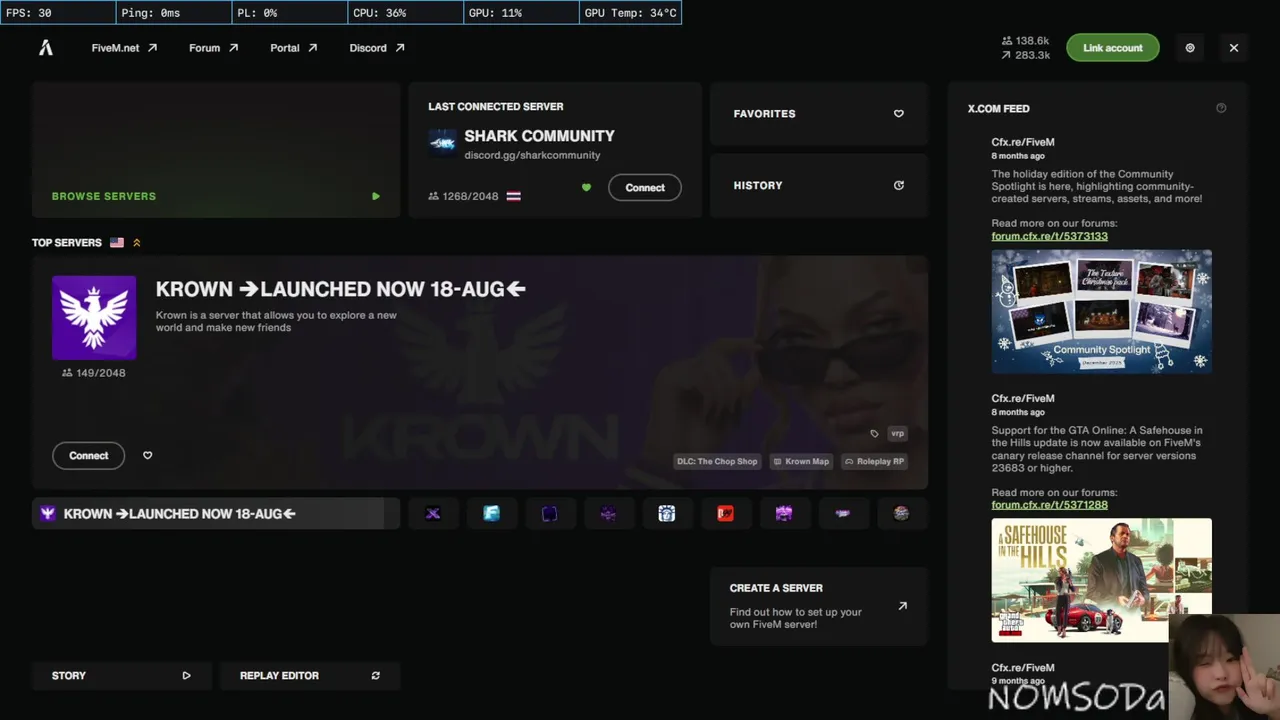Select the KROWN LAUNCHED NOW 18-AUG server tab
The height and width of the screenshot is (720, 1280).
(x=216, y=514)
